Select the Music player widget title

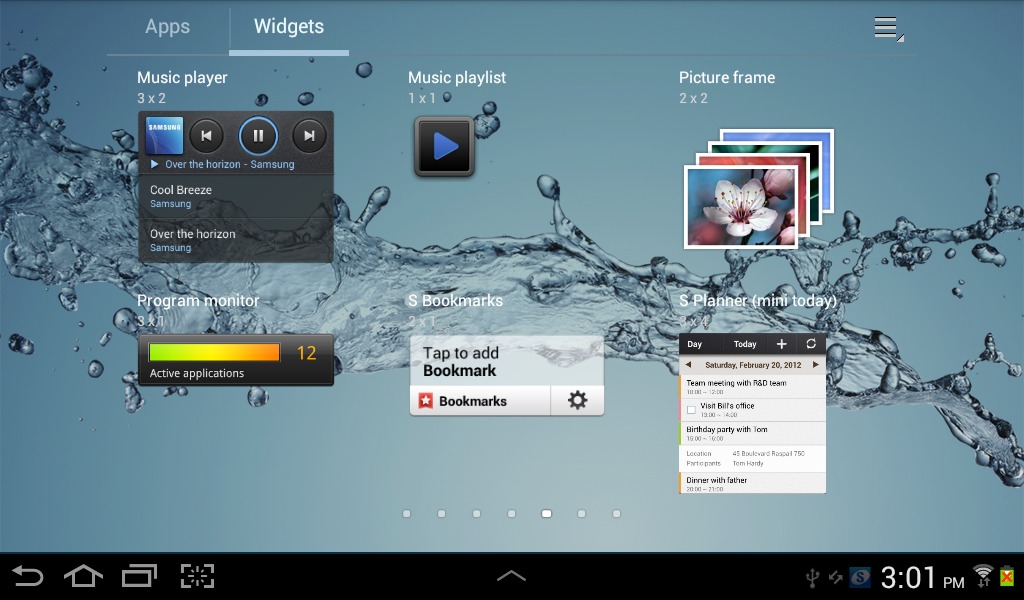tap(182, 78)
